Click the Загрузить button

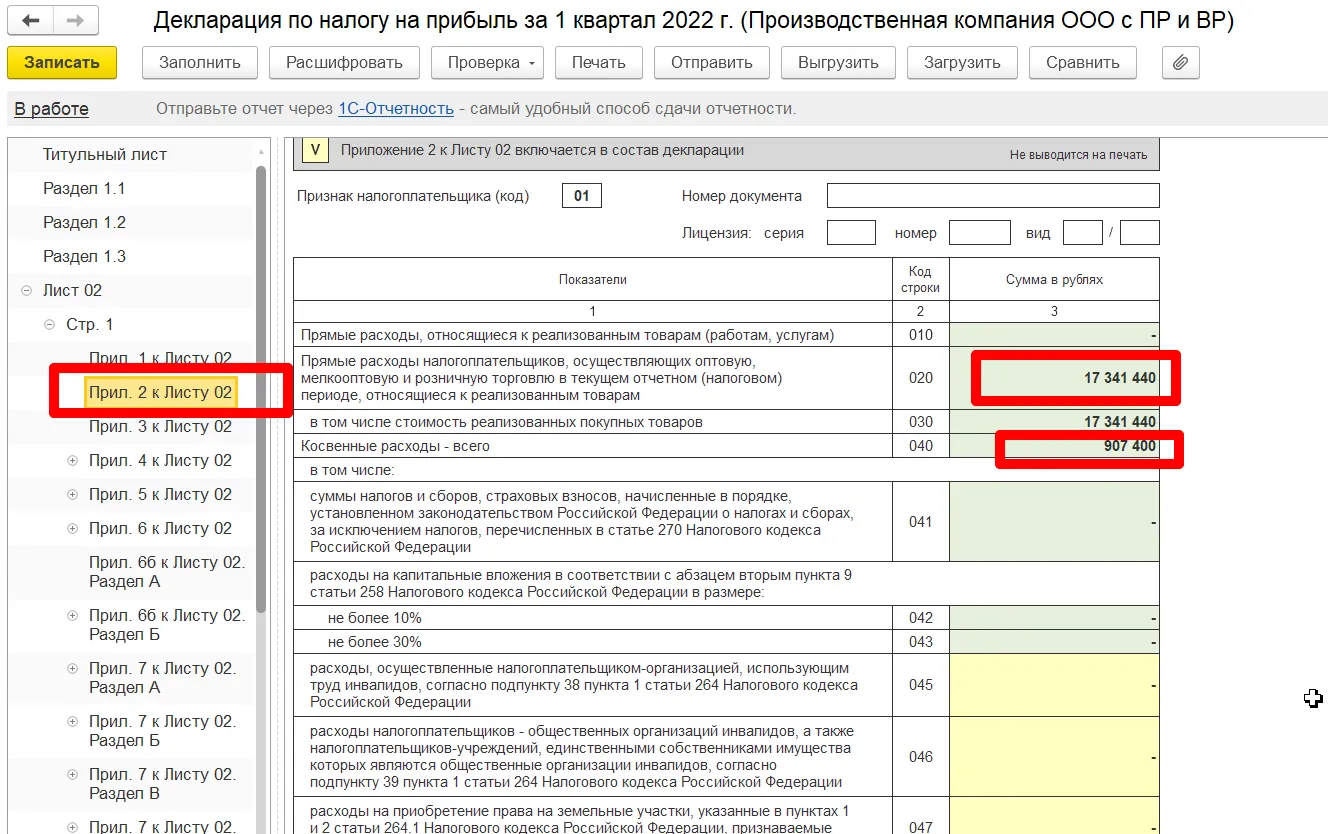point(962,62)
